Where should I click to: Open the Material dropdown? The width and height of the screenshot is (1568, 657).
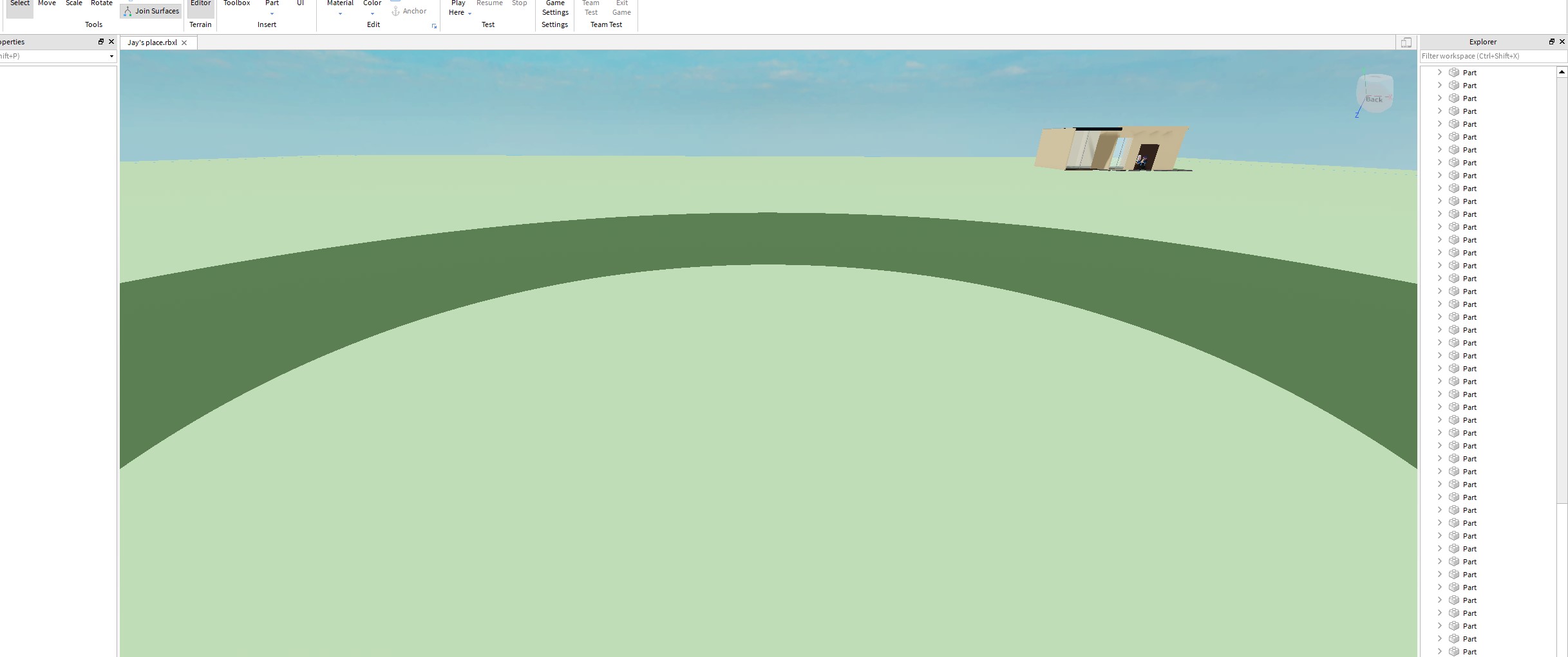340,6
